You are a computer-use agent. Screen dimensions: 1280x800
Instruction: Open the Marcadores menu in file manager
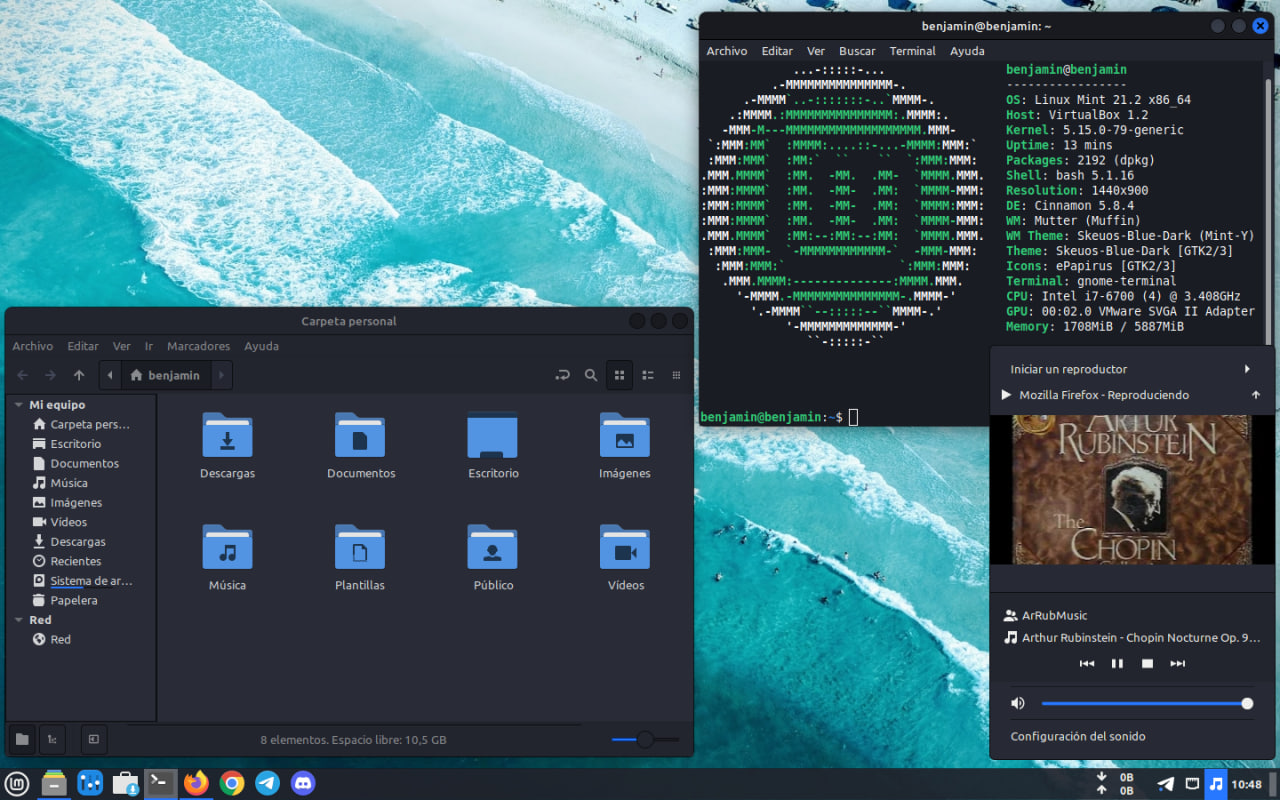198,346
